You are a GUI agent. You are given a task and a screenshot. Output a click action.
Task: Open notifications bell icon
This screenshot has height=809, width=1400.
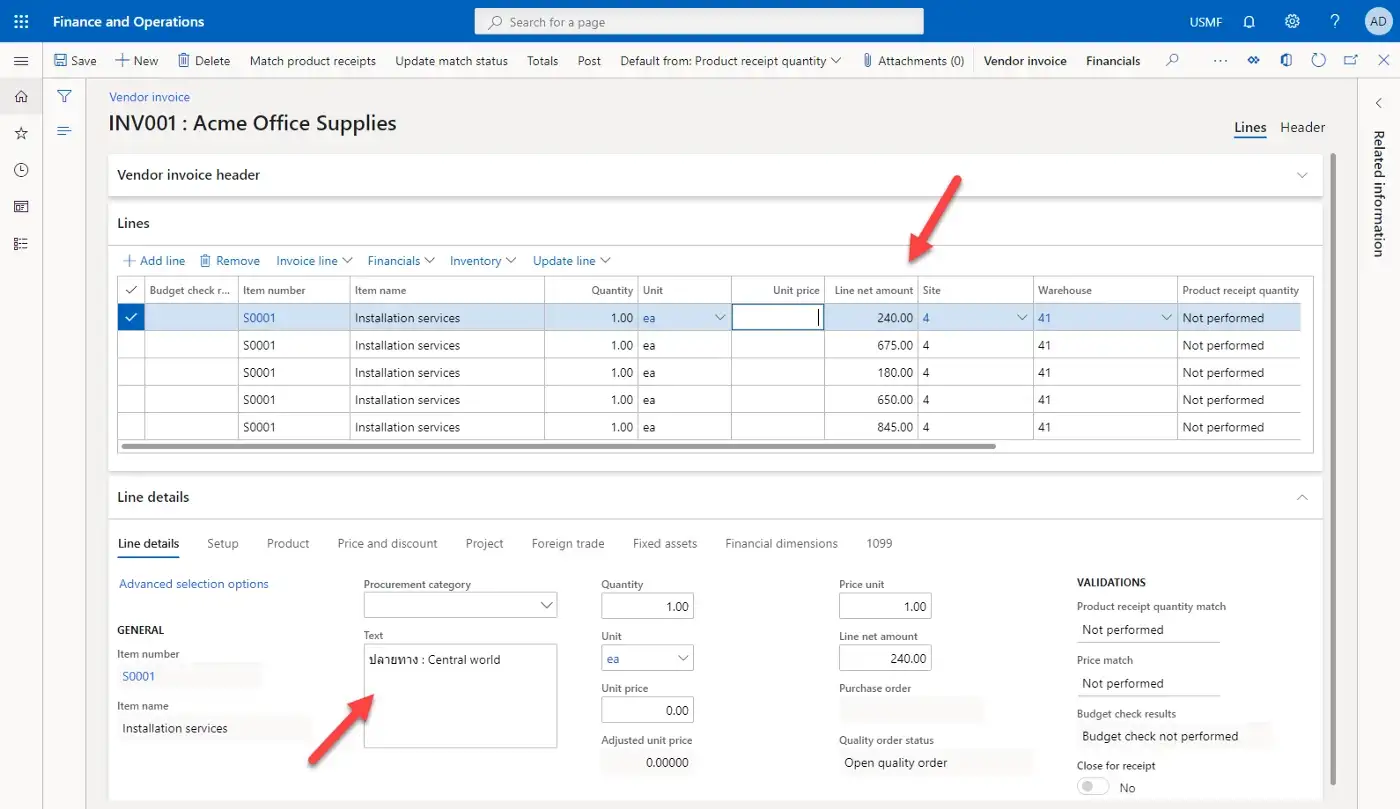pos(1249,21)
